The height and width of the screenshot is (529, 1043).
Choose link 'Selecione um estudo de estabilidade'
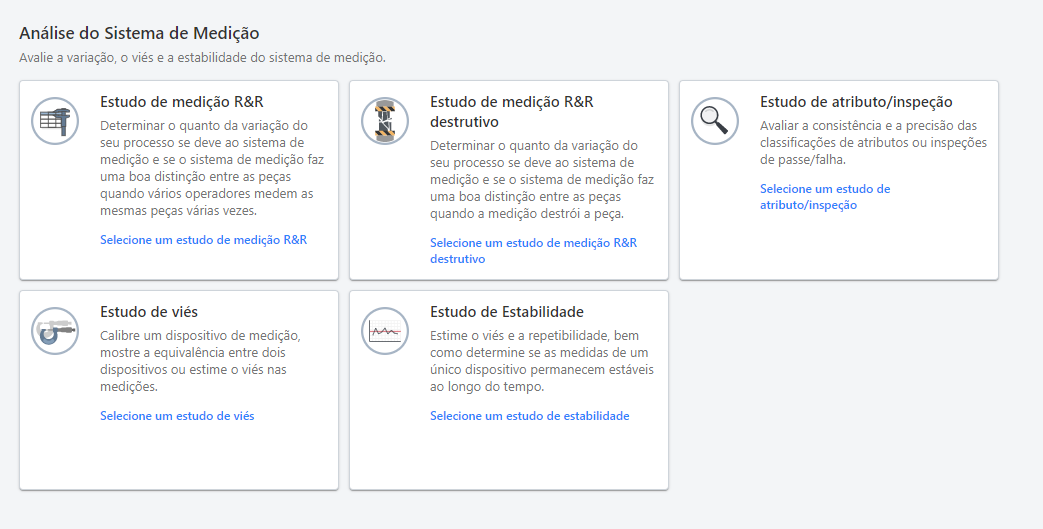click(x=529, y=415)
